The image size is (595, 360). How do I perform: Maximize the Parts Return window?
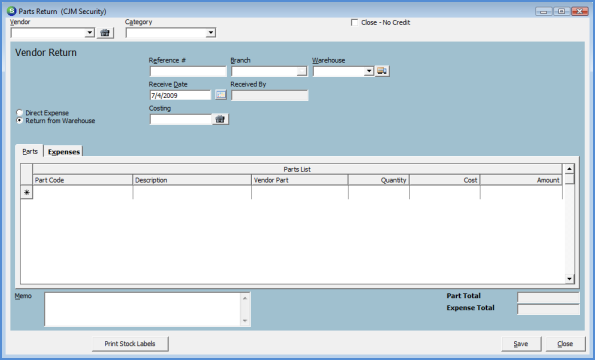coord(562,11)
